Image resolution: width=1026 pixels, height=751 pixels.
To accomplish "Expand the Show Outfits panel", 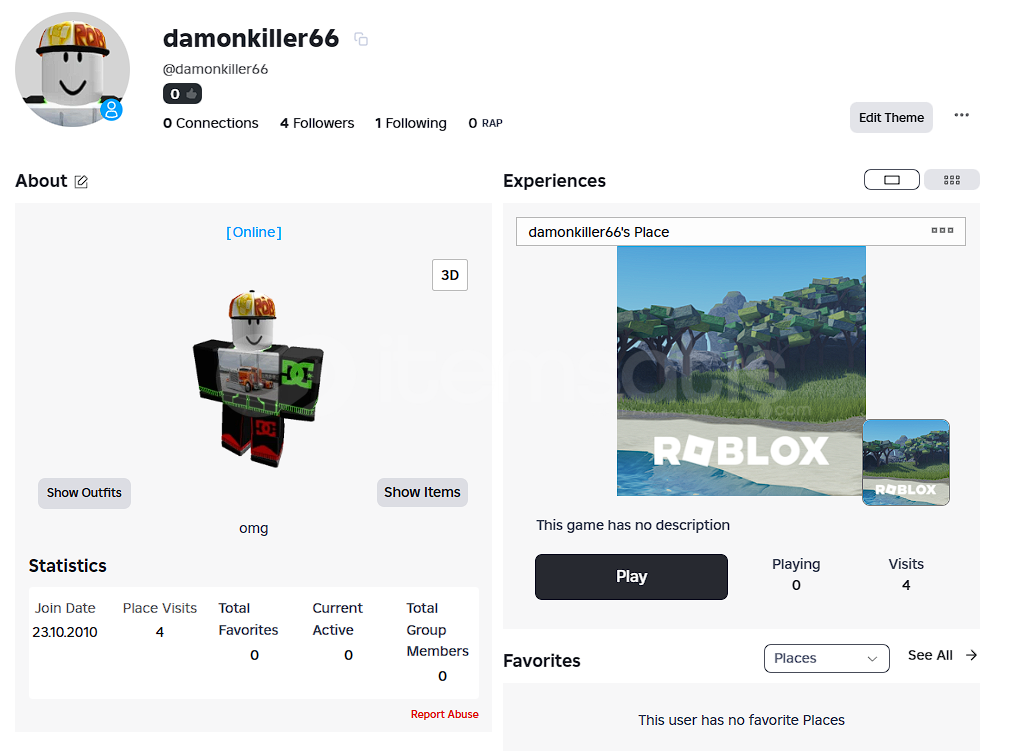I will coord(84,493).
